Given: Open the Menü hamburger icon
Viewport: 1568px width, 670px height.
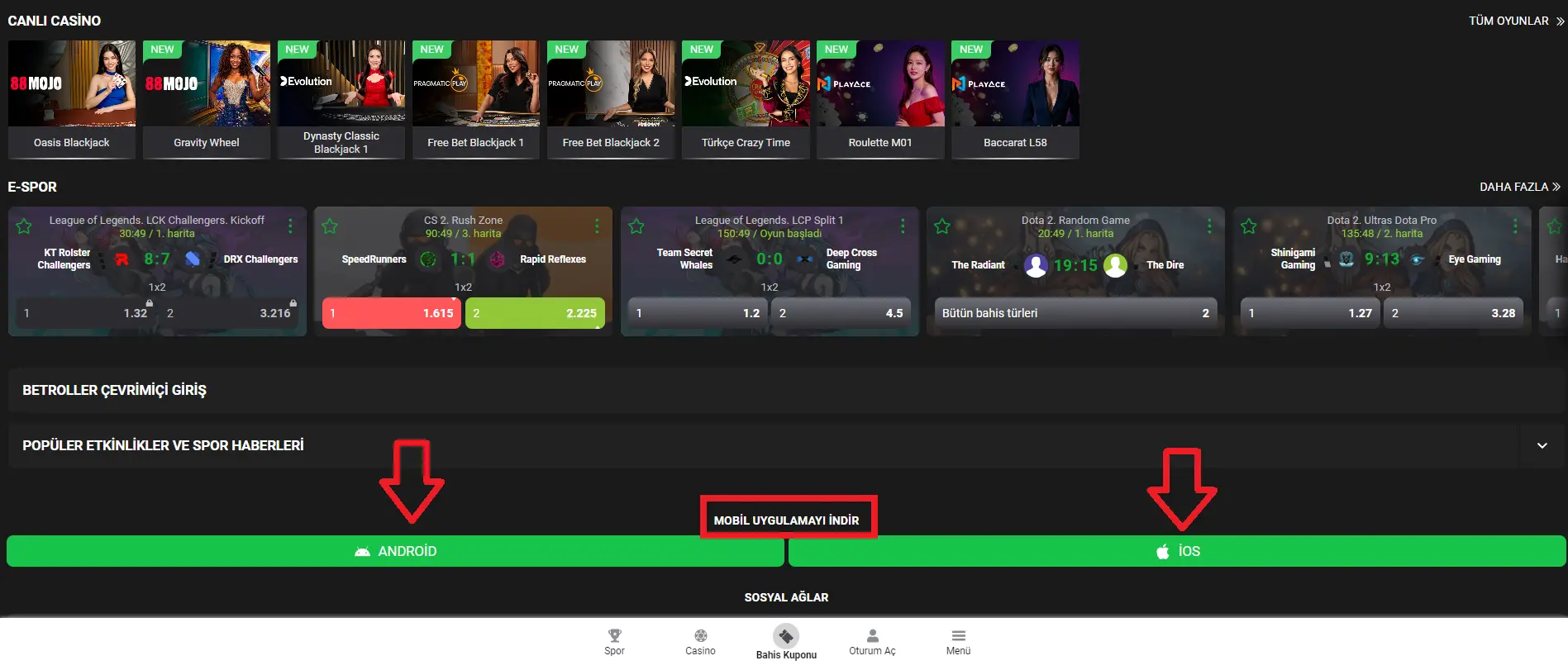Looking at the screenshot, I should pos(958,636).
